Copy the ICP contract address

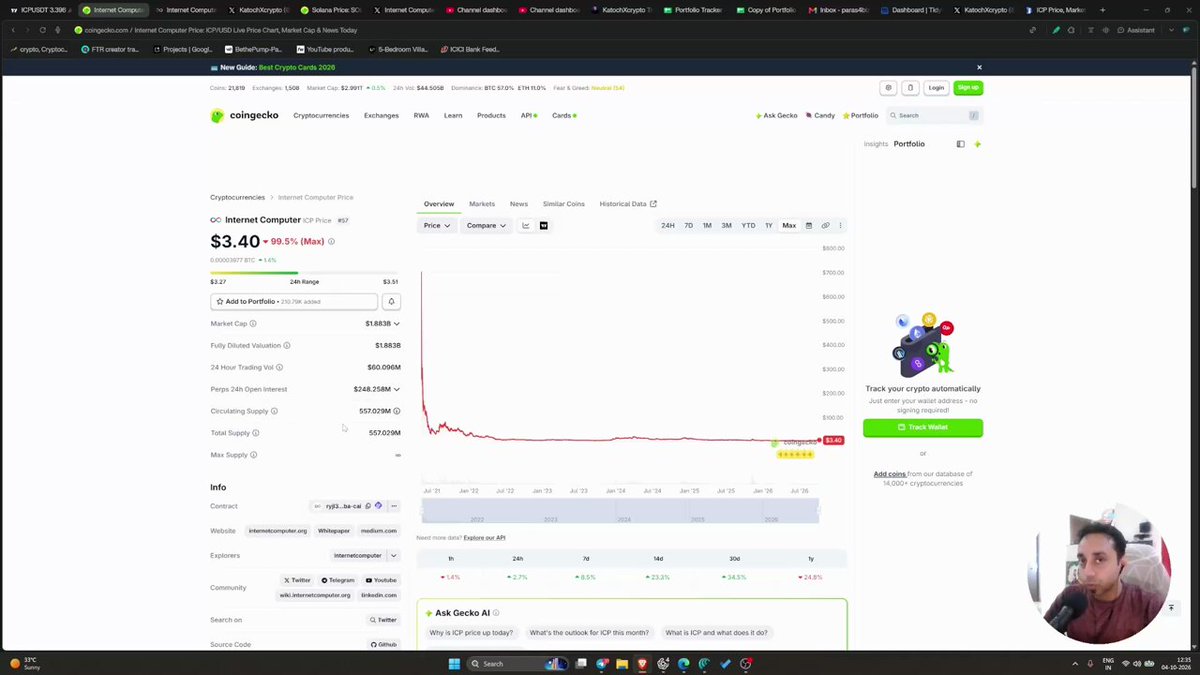[368, 506]
